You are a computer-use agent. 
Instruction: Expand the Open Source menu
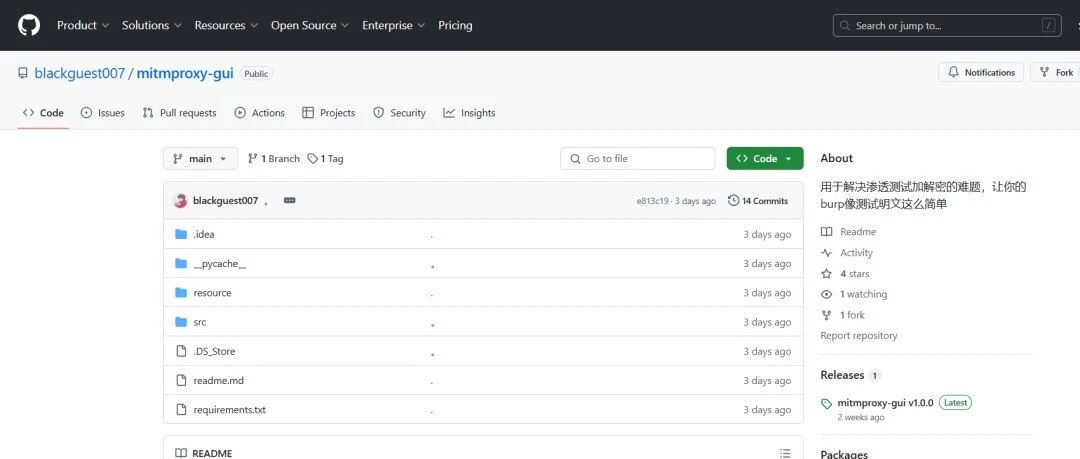310,26
